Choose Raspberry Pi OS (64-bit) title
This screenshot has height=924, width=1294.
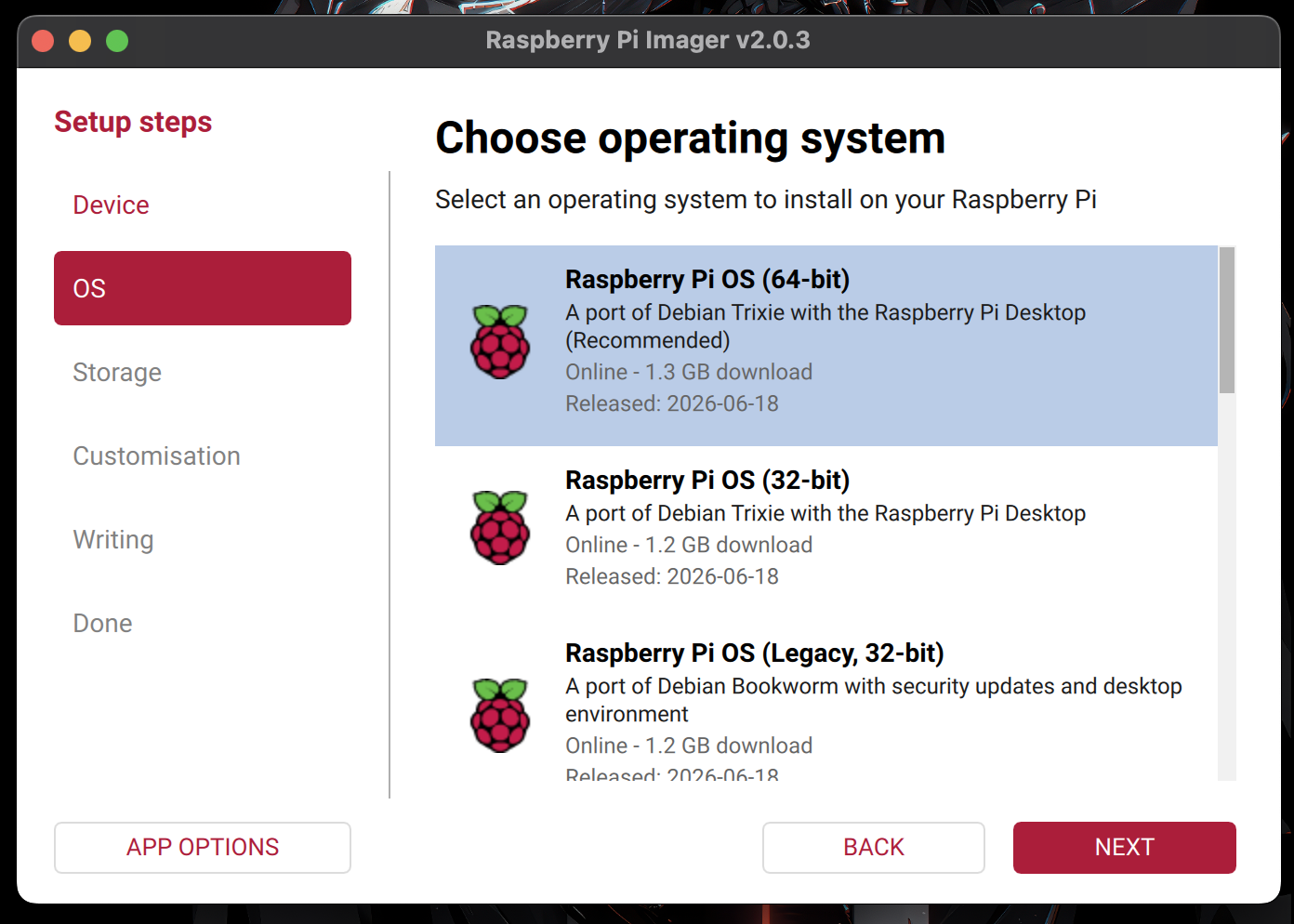point(707,279)
